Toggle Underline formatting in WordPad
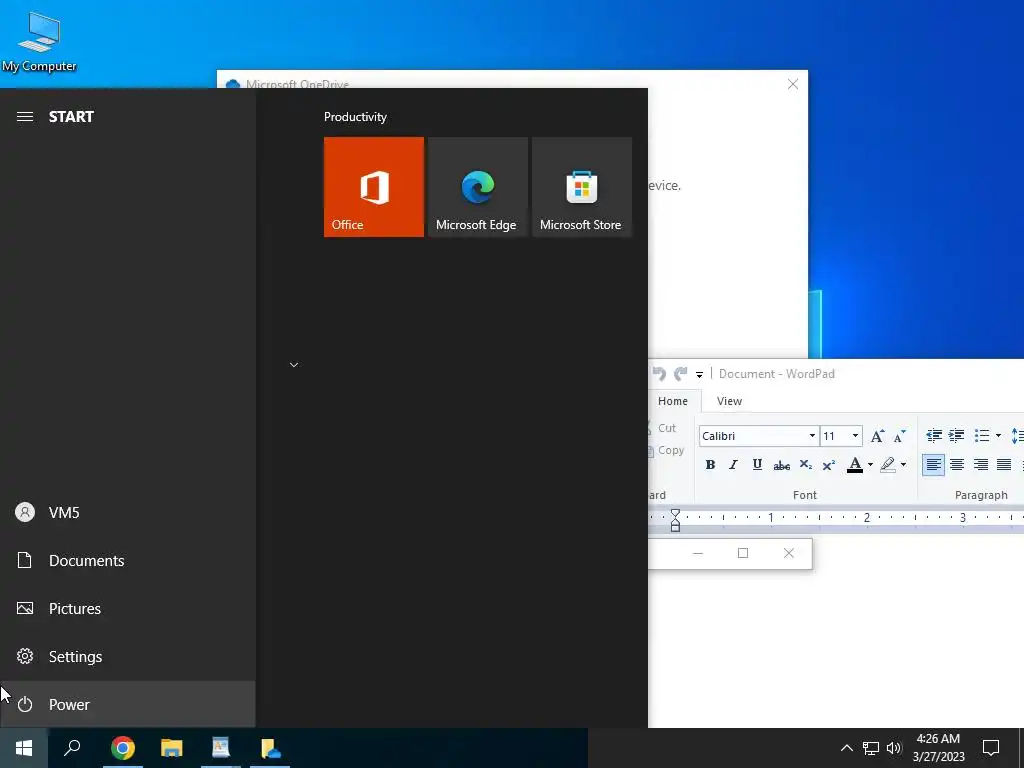This screenshot has height=768, width=1024. click(757, 464)
